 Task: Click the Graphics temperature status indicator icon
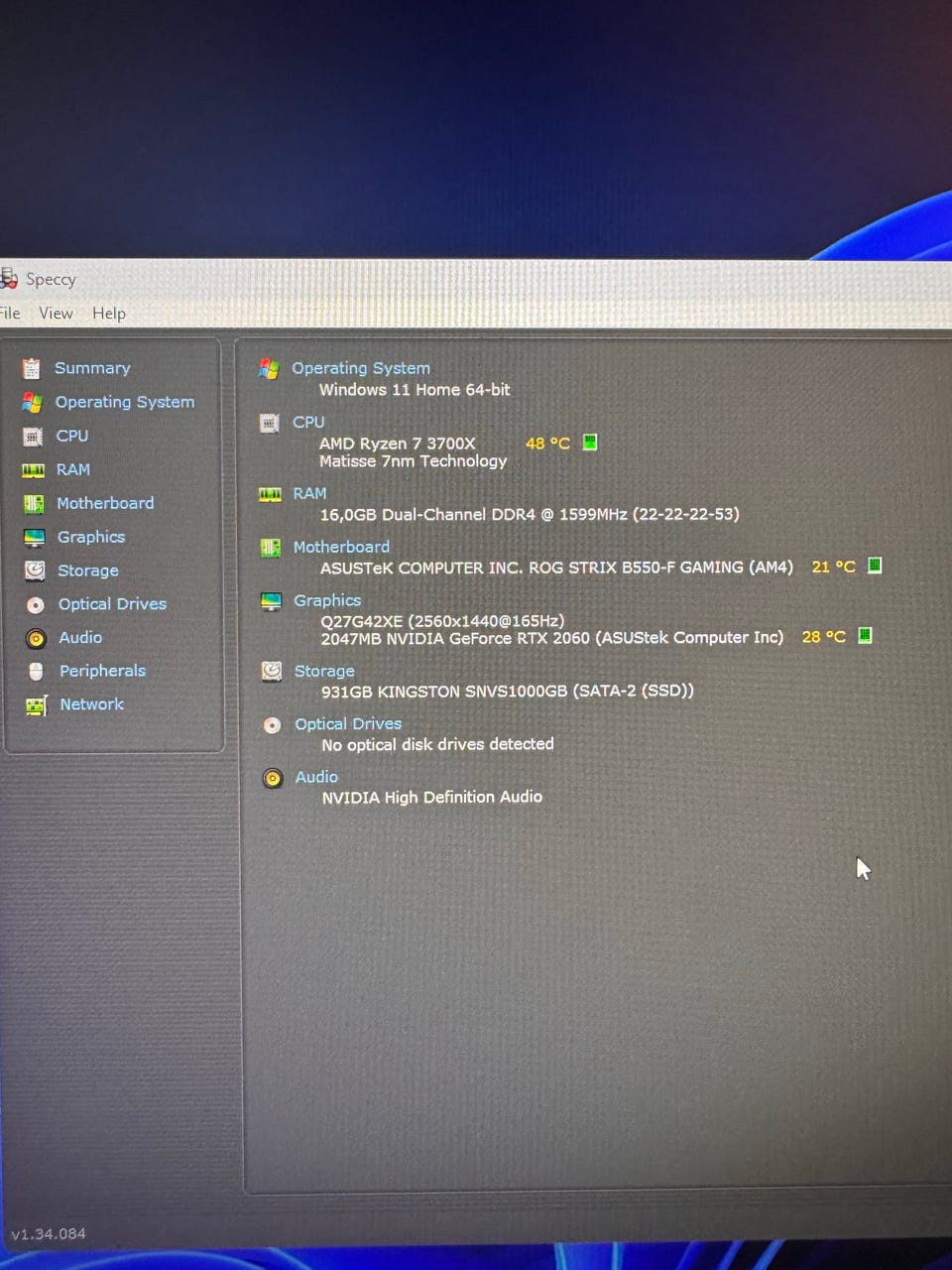(x=865, y=635)
